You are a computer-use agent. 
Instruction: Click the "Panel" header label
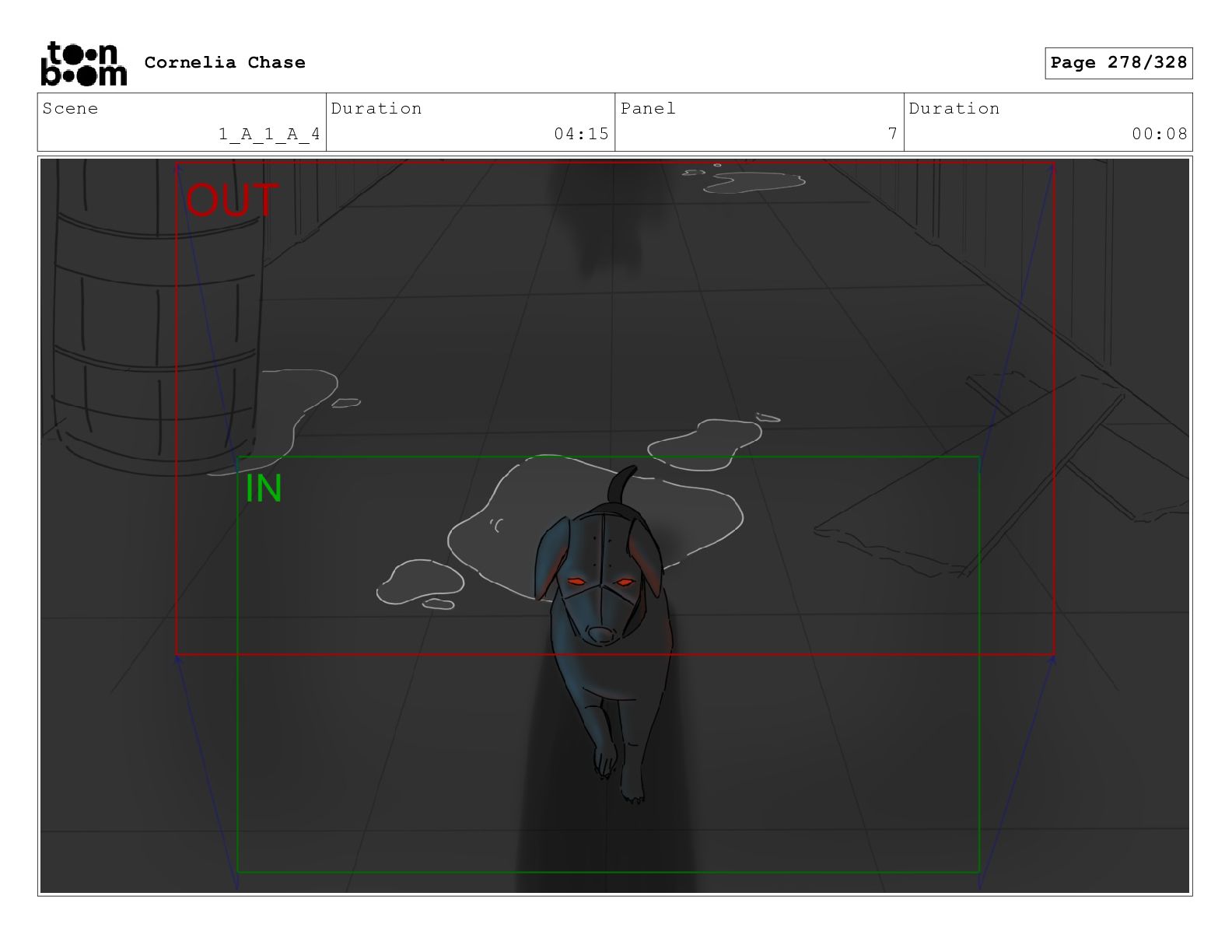[x=648, y=108]
